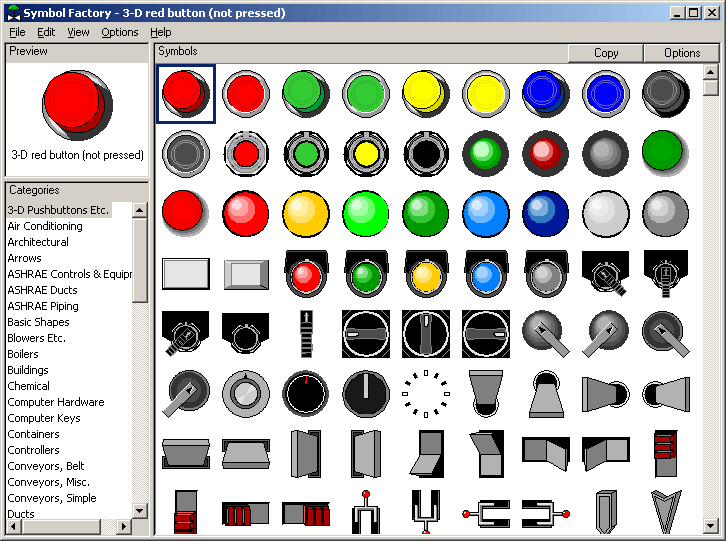The image size is (726, 541).
Task: Choose the Arrows category
Action: click(x=25, y=258)
